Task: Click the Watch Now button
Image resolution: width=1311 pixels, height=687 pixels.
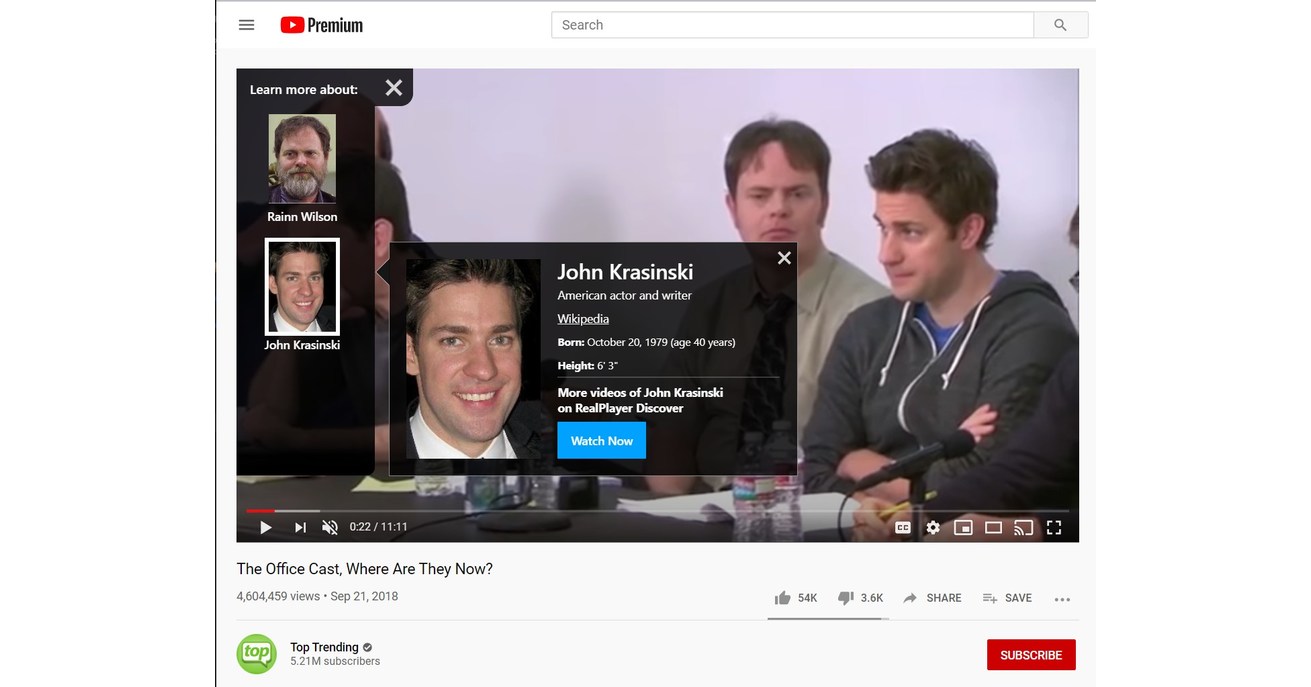Action: pos(602,441)
